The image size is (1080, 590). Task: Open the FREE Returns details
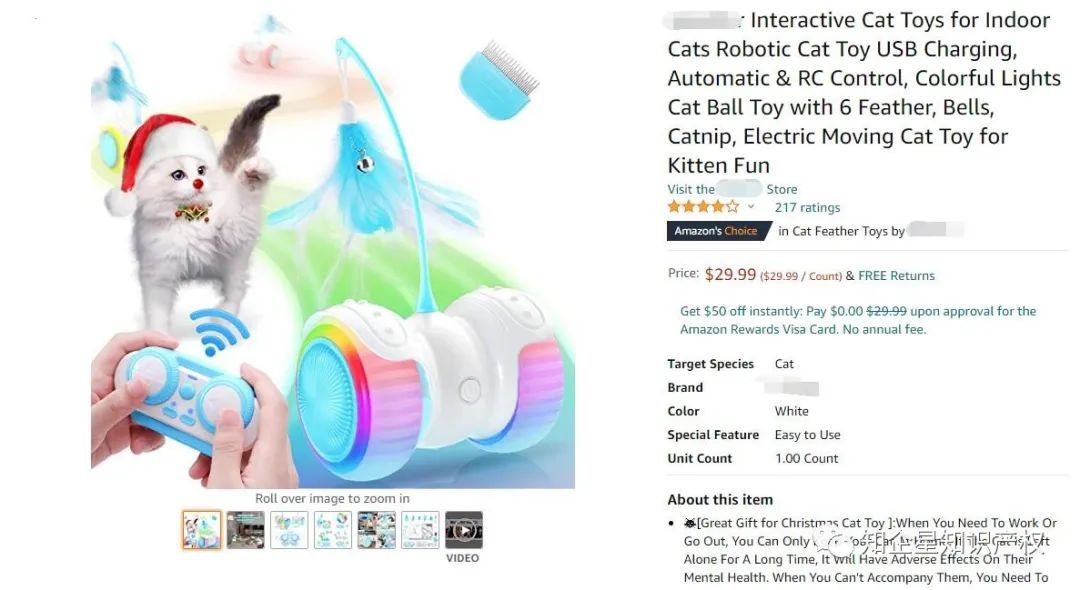[x=896, y=274]
